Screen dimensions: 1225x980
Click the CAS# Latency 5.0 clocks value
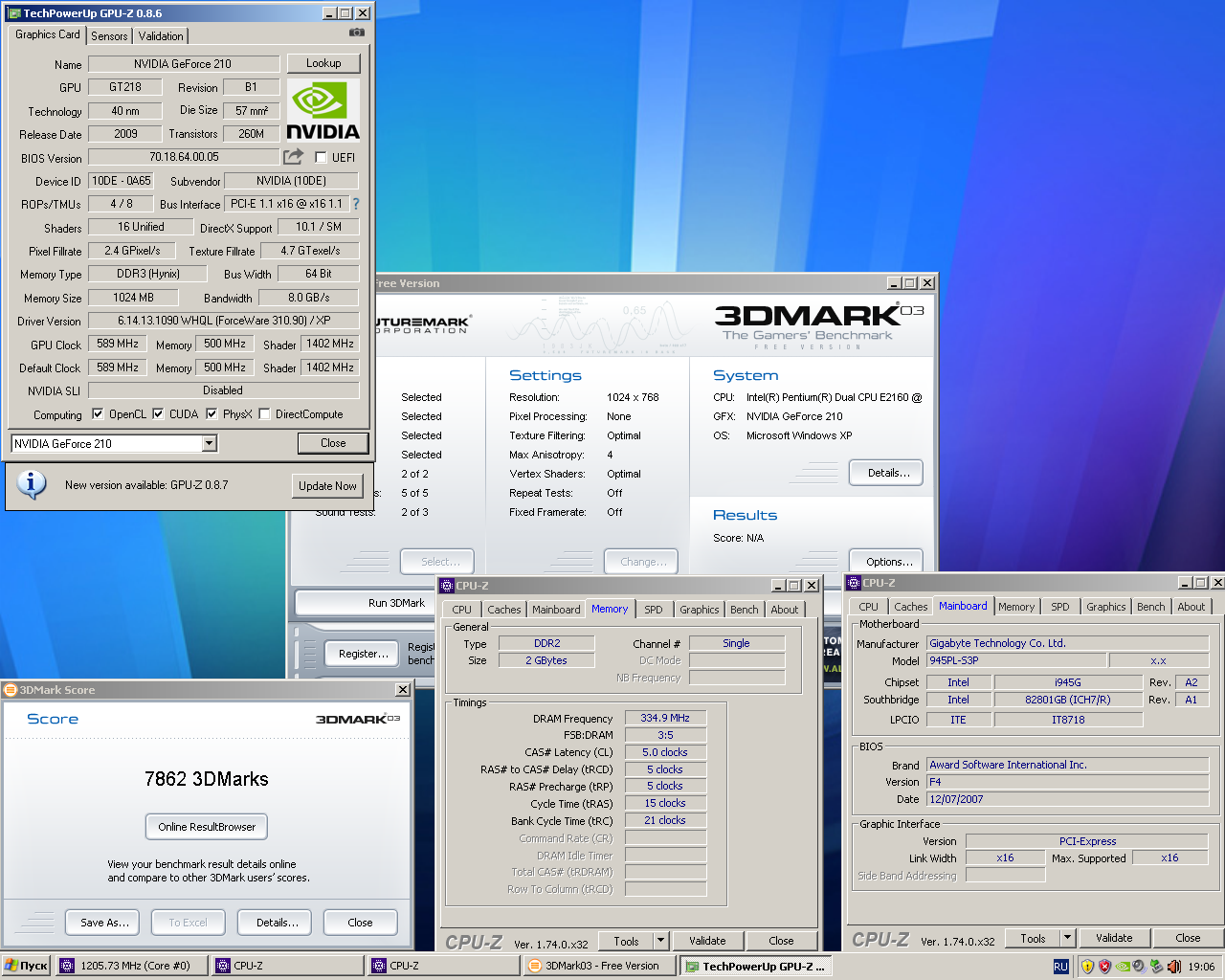tap(665, 752)
